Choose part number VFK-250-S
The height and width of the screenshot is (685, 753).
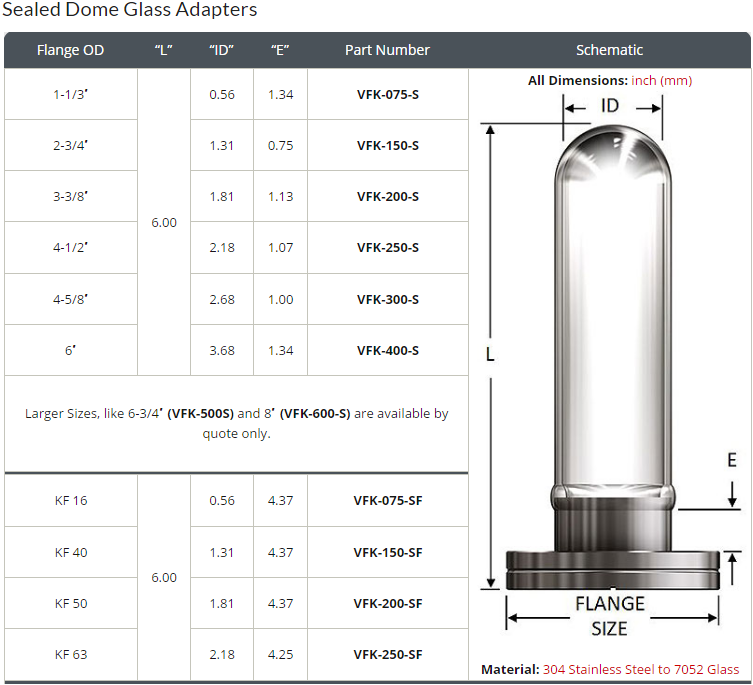click(x=387, y=247)
